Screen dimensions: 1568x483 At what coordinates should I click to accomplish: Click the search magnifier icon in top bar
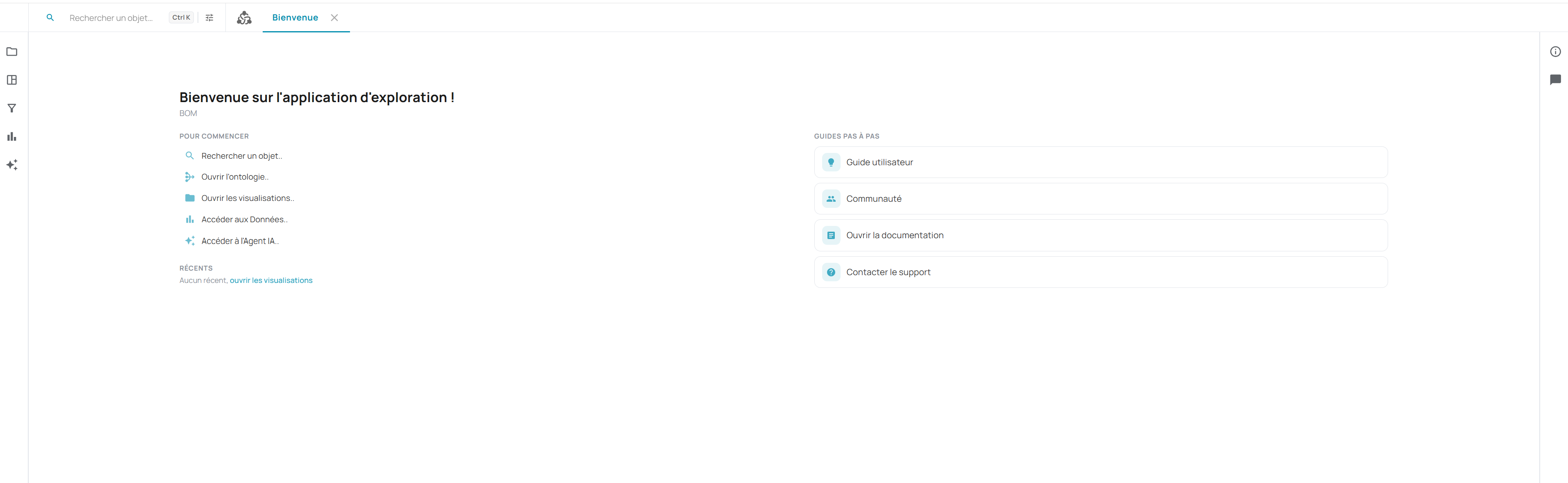tap(50, 18)
